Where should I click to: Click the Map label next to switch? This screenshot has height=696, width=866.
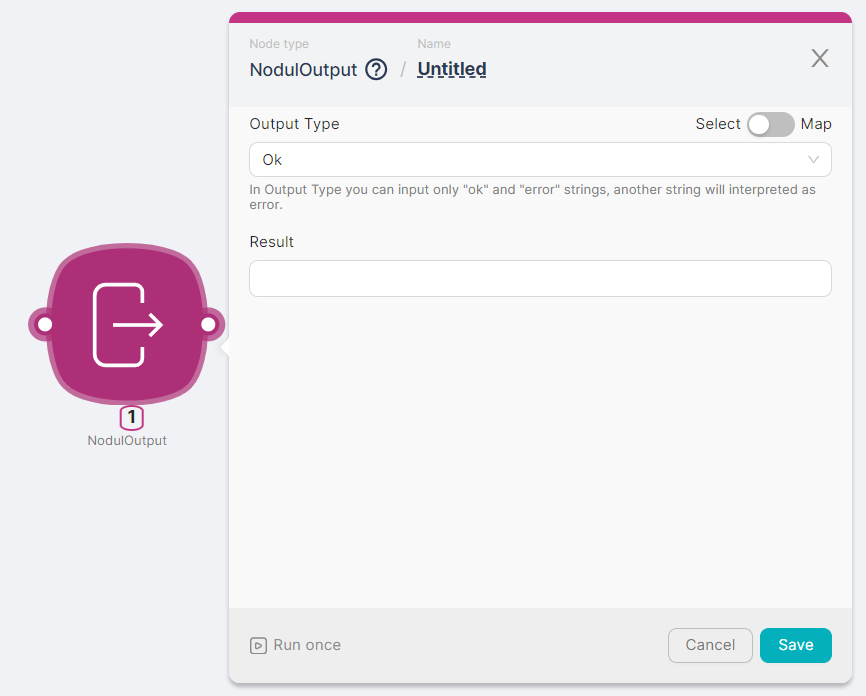click(816, 125)
